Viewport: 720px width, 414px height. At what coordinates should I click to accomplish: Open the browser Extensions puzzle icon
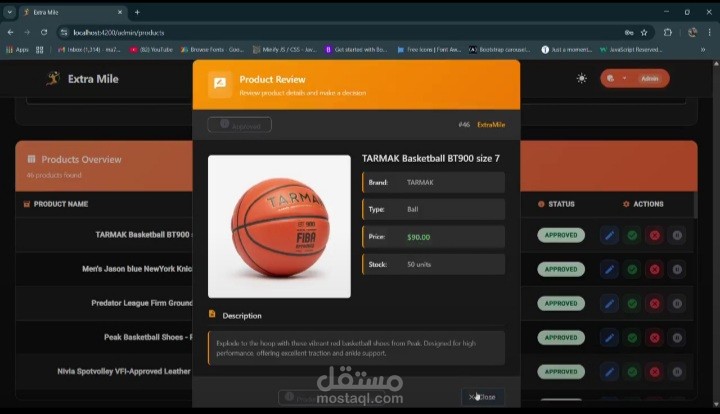668,33
